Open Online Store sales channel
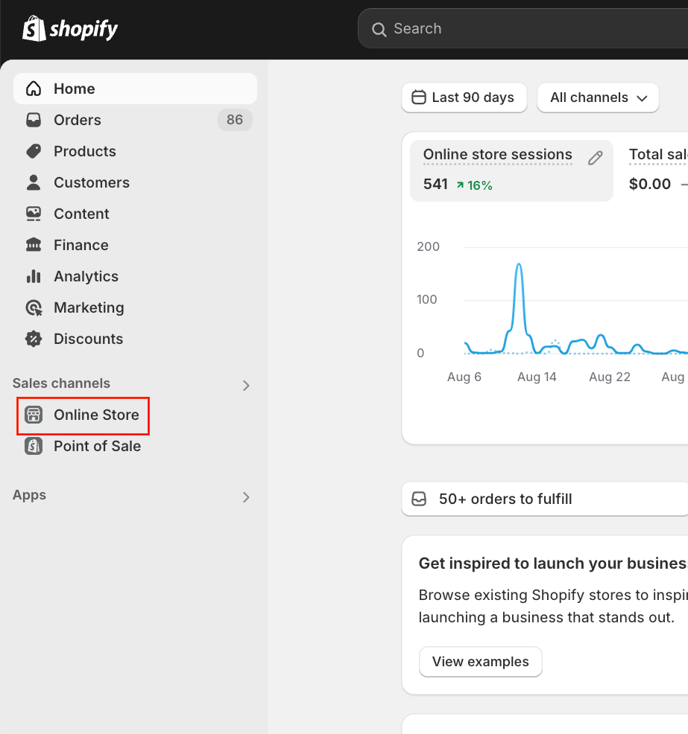The image size is (688, 734). 135,415
